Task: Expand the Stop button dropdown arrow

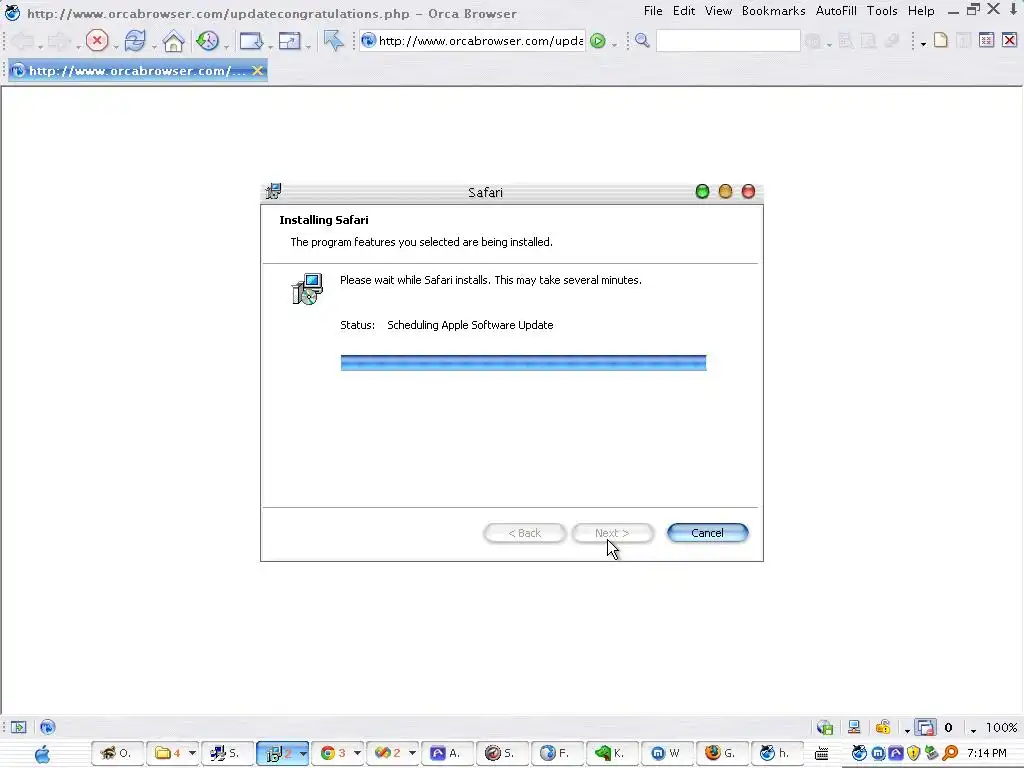Action: 115,46
